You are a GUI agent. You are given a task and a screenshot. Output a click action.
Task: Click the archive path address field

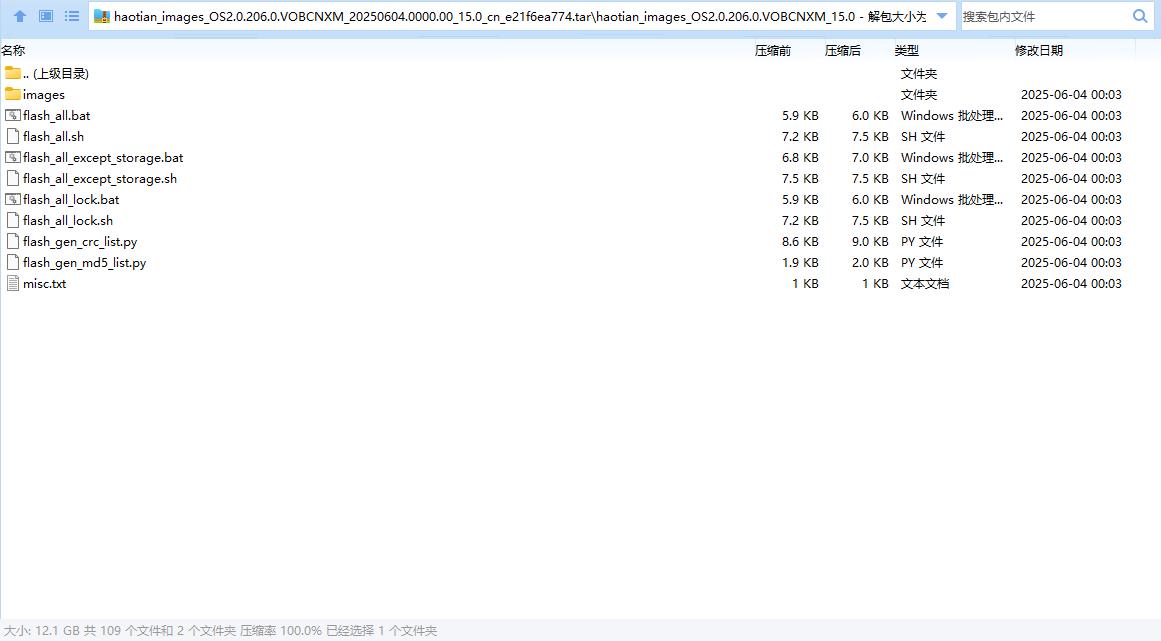[x=521, y=16]
